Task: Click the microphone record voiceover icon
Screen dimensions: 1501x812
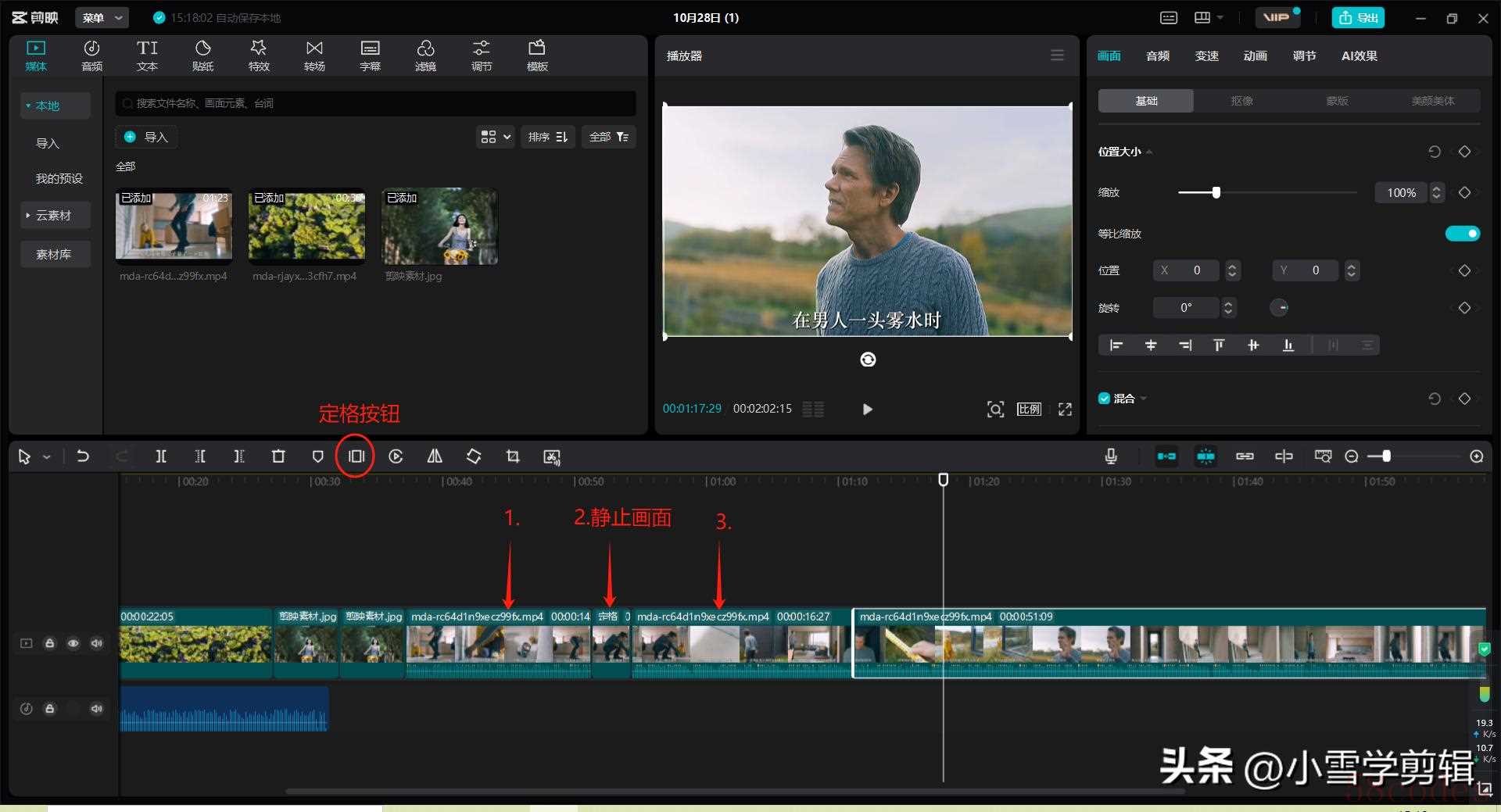Action: click(1111, 456)
